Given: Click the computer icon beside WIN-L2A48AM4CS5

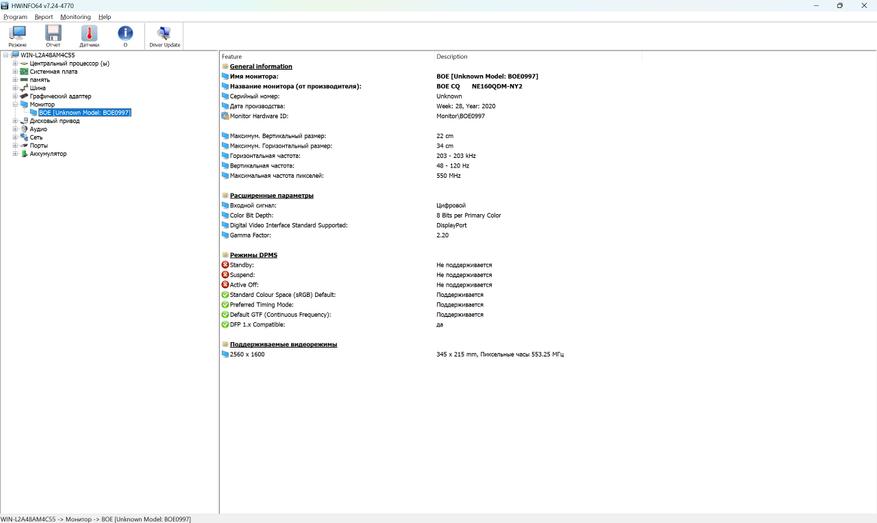Looking at the screenshot, I should point(15,55).
